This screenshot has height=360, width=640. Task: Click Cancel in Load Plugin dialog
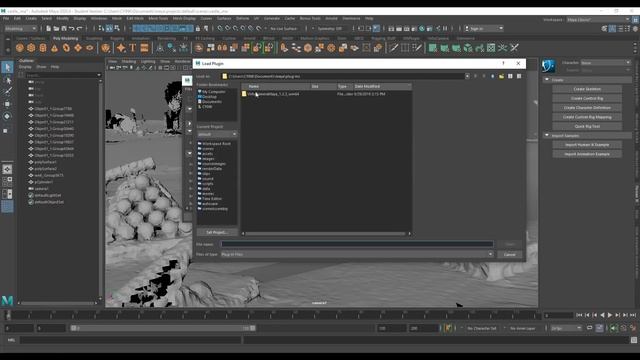(x=509, y=254)
